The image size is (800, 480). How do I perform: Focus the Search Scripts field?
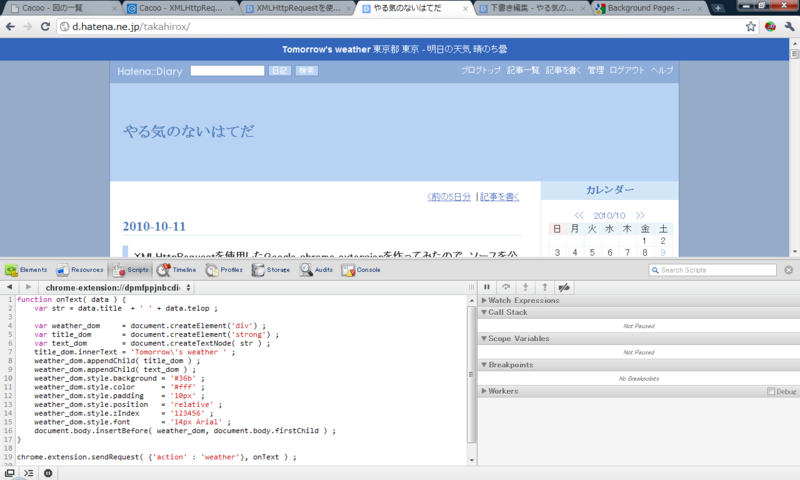point(713,270)
